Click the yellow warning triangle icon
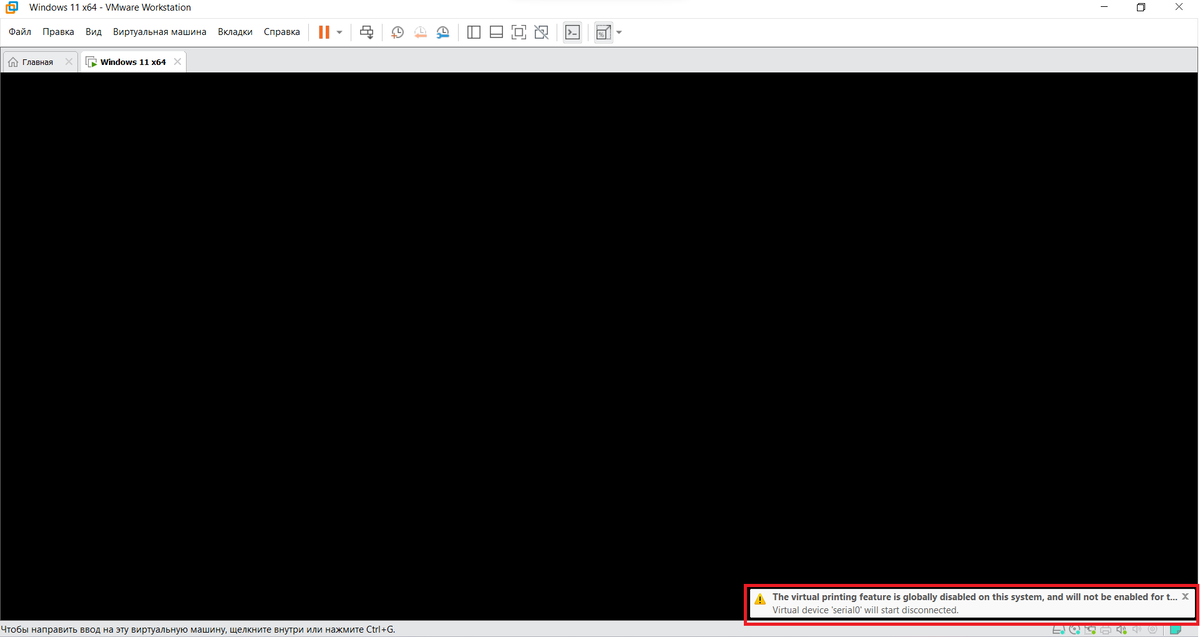1200x637 pixels. [x=760, y=599]
